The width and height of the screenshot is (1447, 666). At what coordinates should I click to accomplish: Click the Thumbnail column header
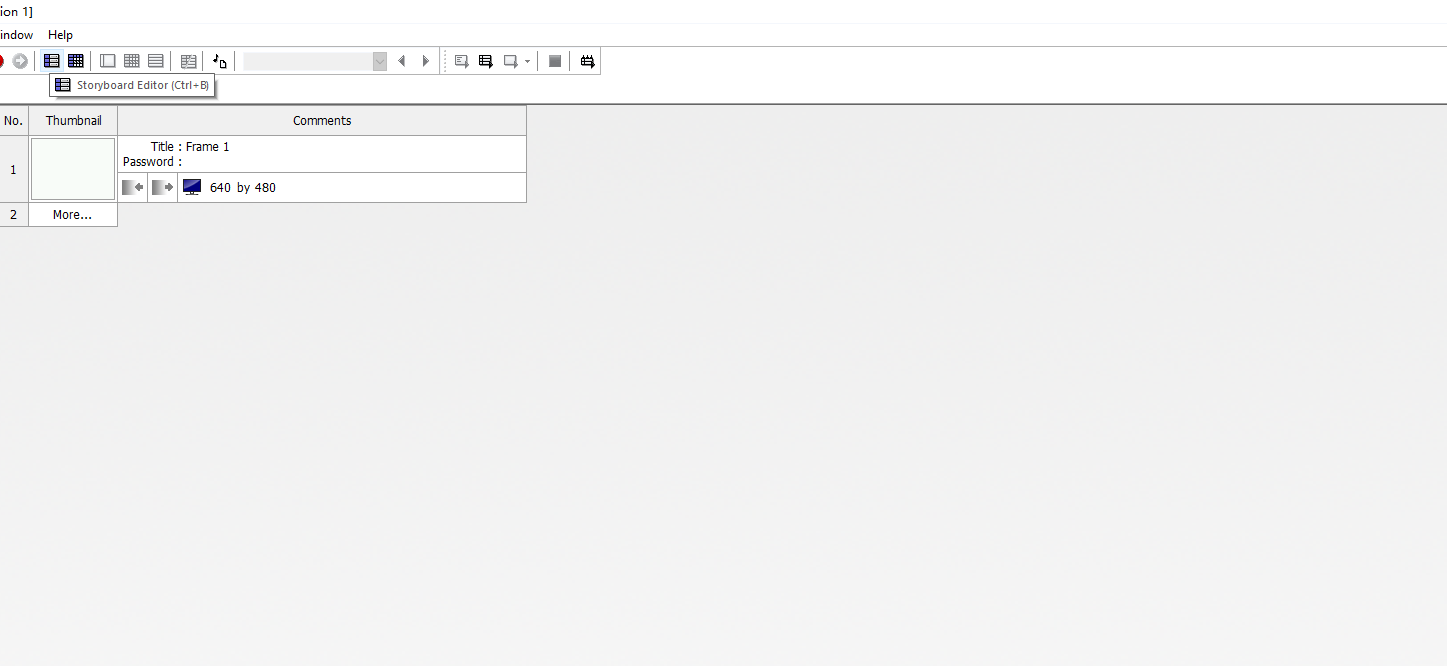click(x=73, y=120)
